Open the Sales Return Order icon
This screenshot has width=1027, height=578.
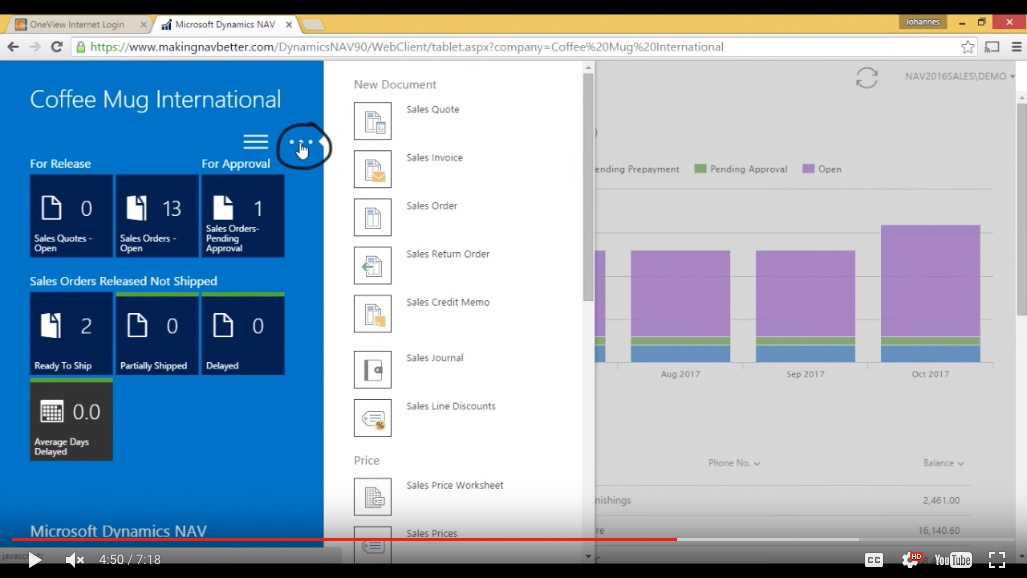click(x=373, y=265)
